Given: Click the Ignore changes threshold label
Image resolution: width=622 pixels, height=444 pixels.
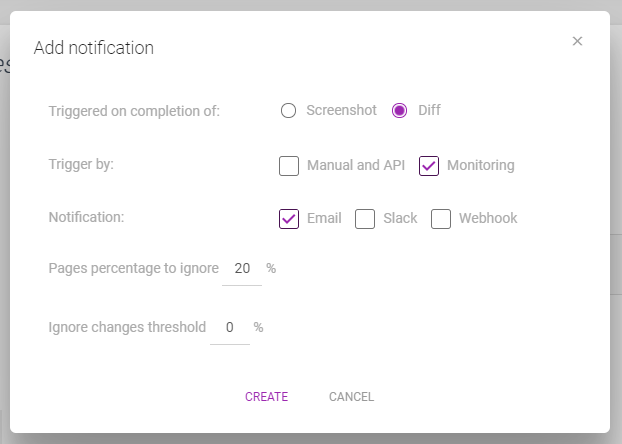Looking at the screenshot, I should click(127, 327).
